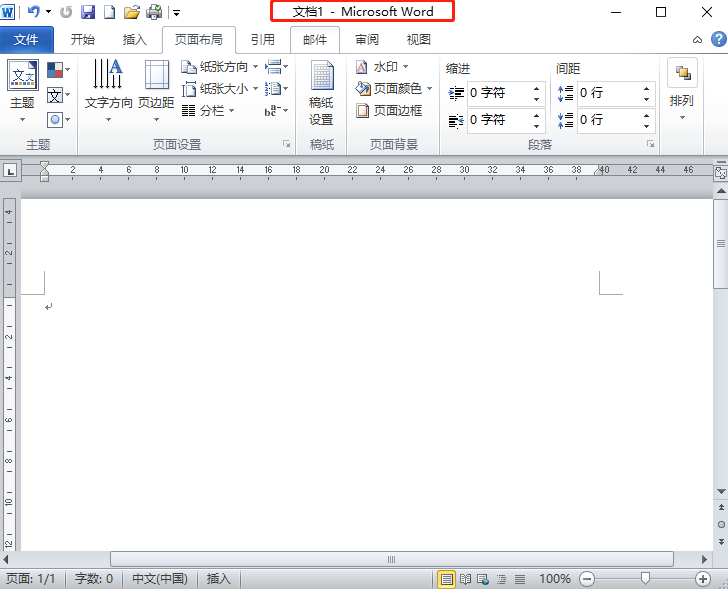Open theme effects dropdown
Viewport: 728px width, 589px height.
(x=58, y=120)
